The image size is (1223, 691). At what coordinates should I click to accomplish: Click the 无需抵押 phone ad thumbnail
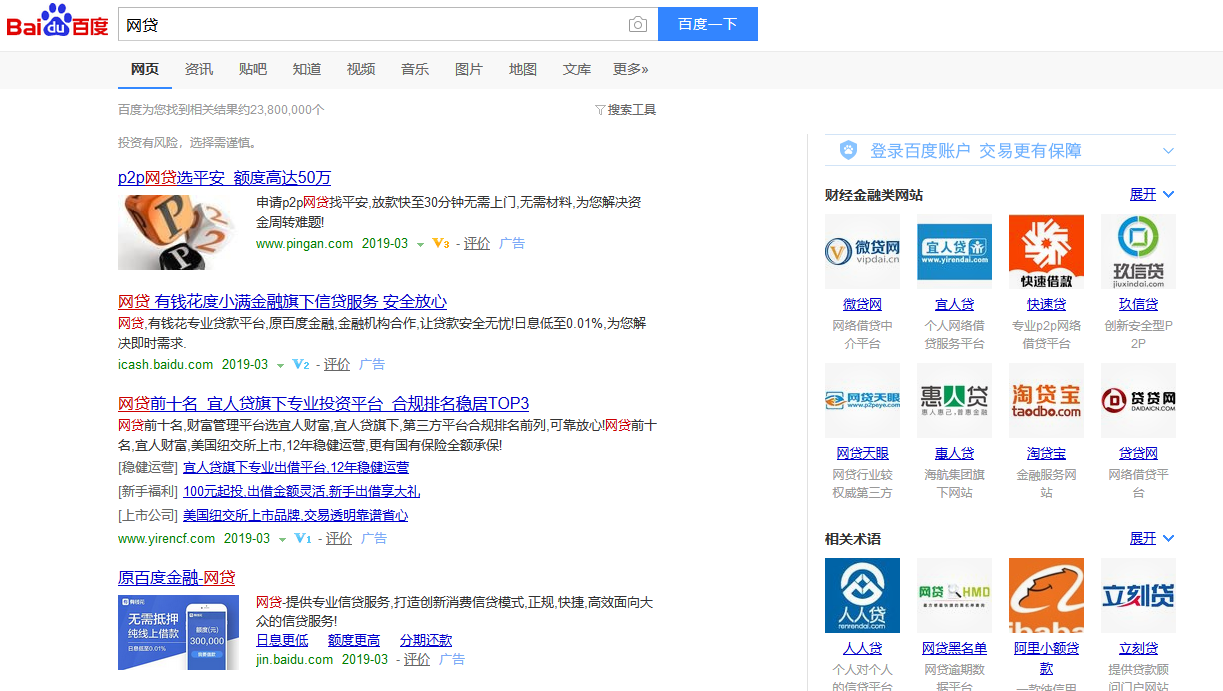pos(178,632)
